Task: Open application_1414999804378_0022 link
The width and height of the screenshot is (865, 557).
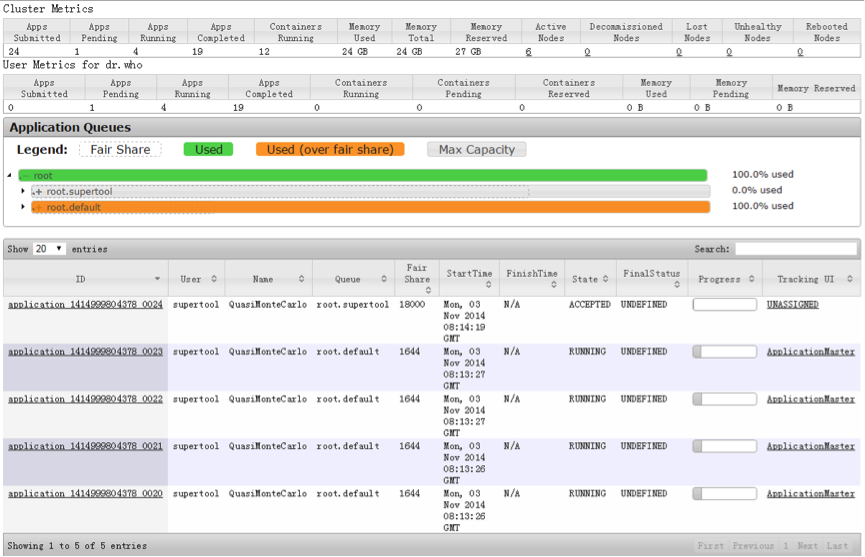Action: point(86,399)
